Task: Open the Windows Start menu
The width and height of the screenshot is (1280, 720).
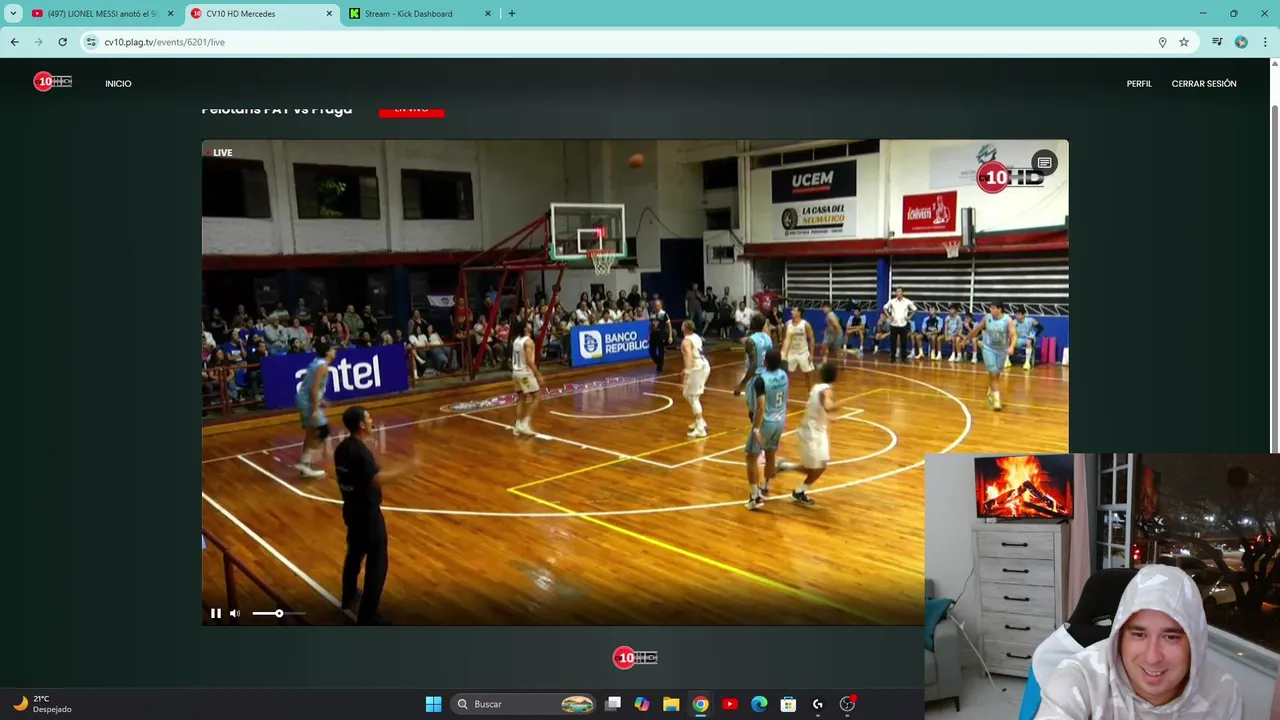Action: [434, 704]
